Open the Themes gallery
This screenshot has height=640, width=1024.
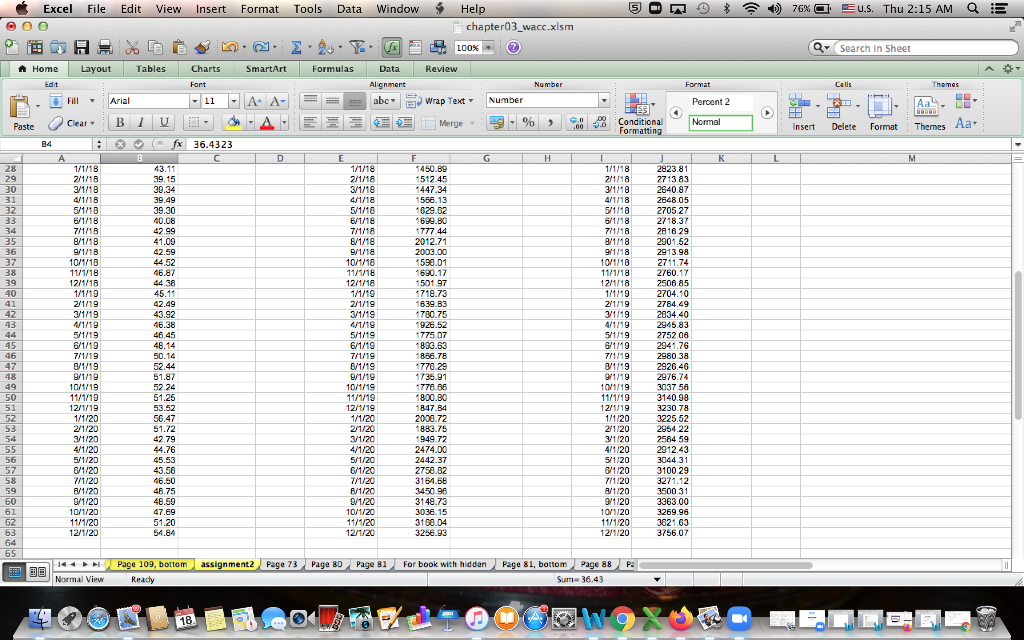click(929, 112)
